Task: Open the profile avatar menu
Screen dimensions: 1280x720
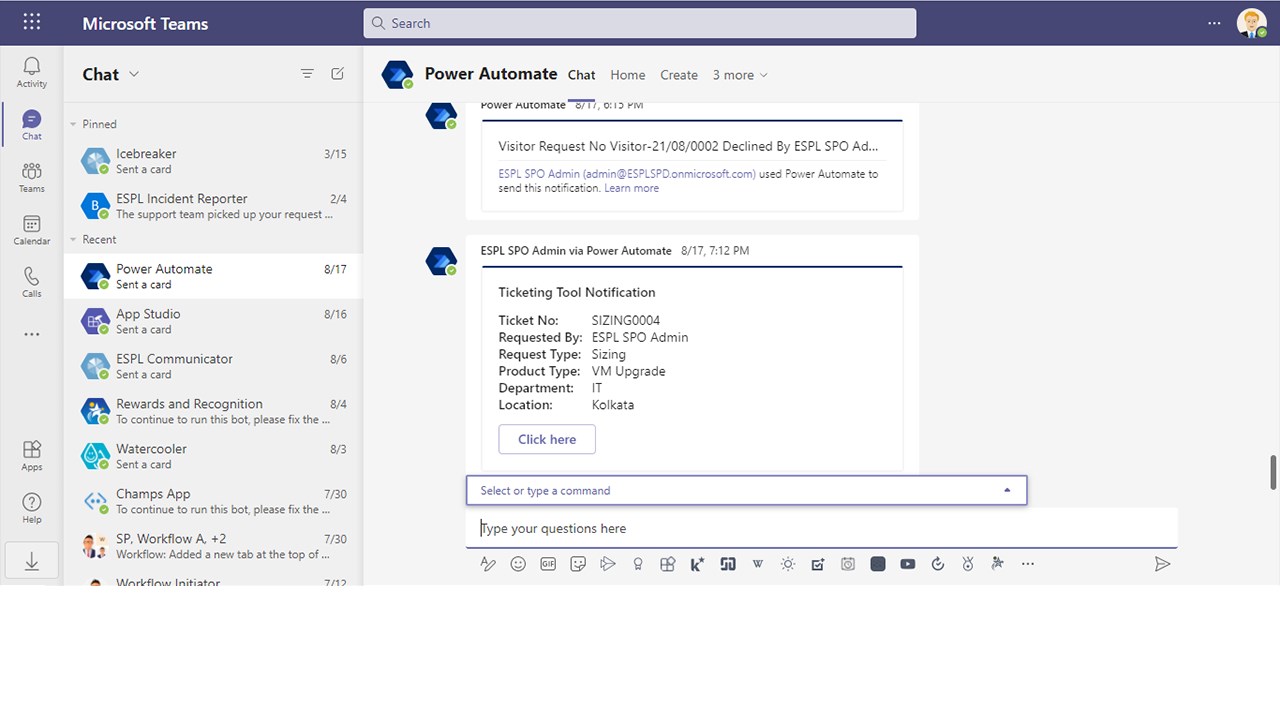Action: [x=1252, y=23]
